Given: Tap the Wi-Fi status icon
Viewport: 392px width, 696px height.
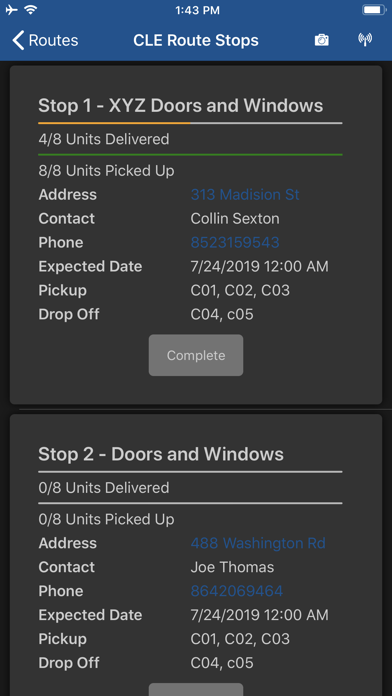Looking at the screenshot, I should click(x=31, y=10).
